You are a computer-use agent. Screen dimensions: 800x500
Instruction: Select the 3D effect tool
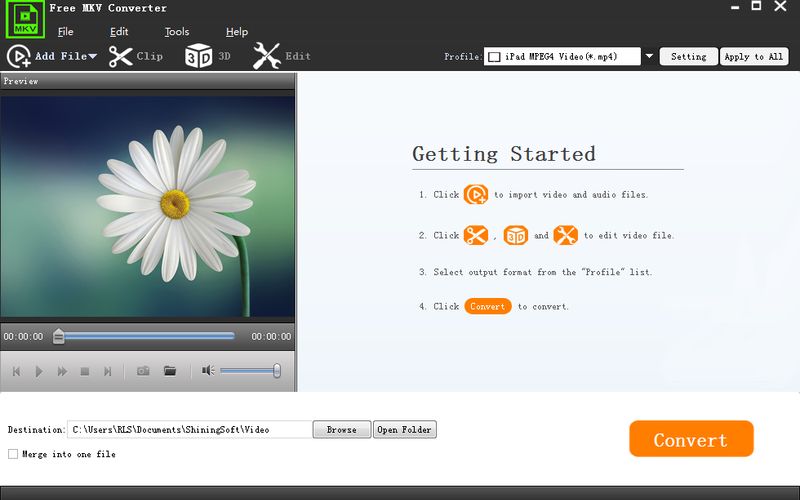tap(198, 57)
